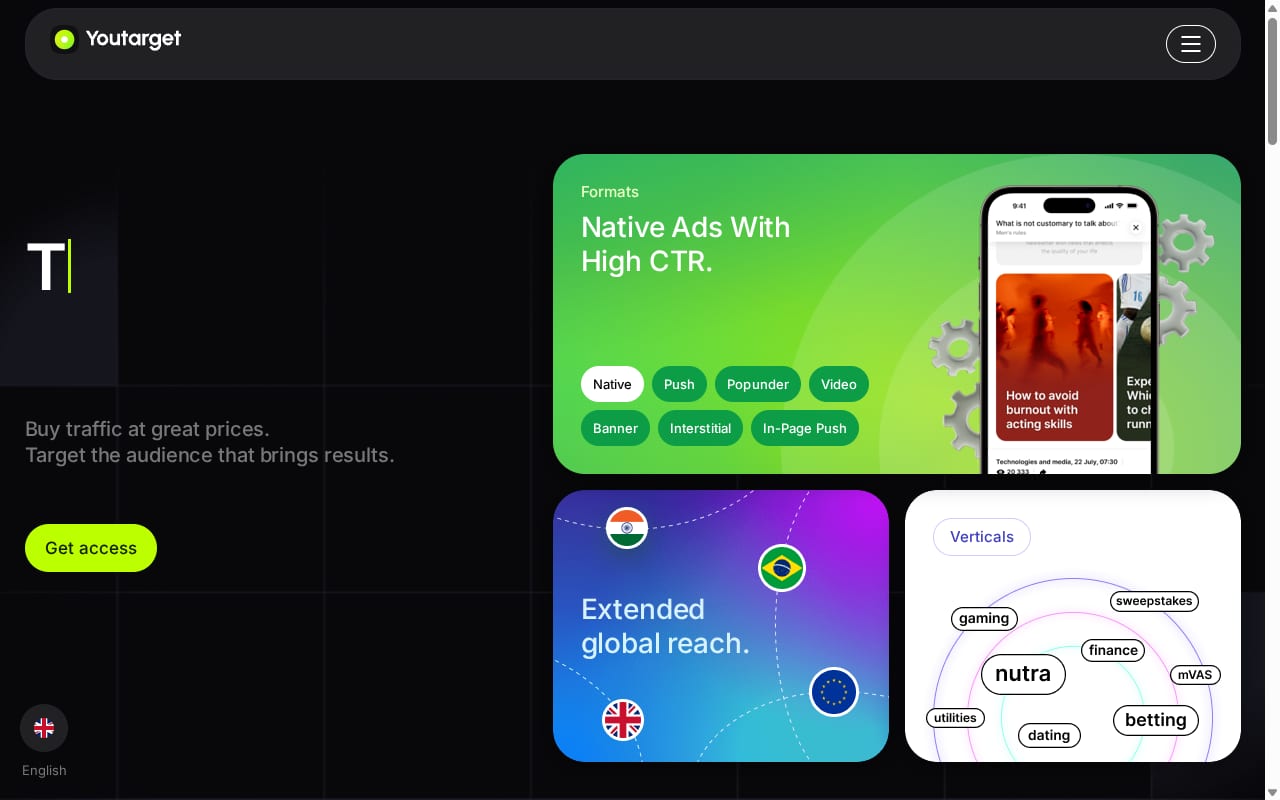
Task: Open the hamburger menu
Action: [1190, 44]
